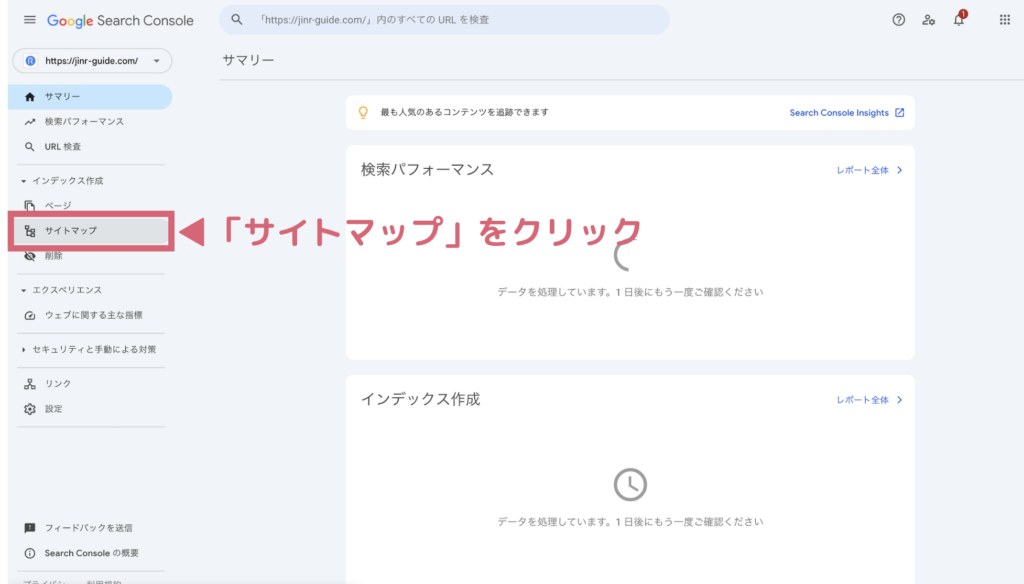
Task: Collapse the エクスペリエンス sidebar section
Action: coord(24,290)
